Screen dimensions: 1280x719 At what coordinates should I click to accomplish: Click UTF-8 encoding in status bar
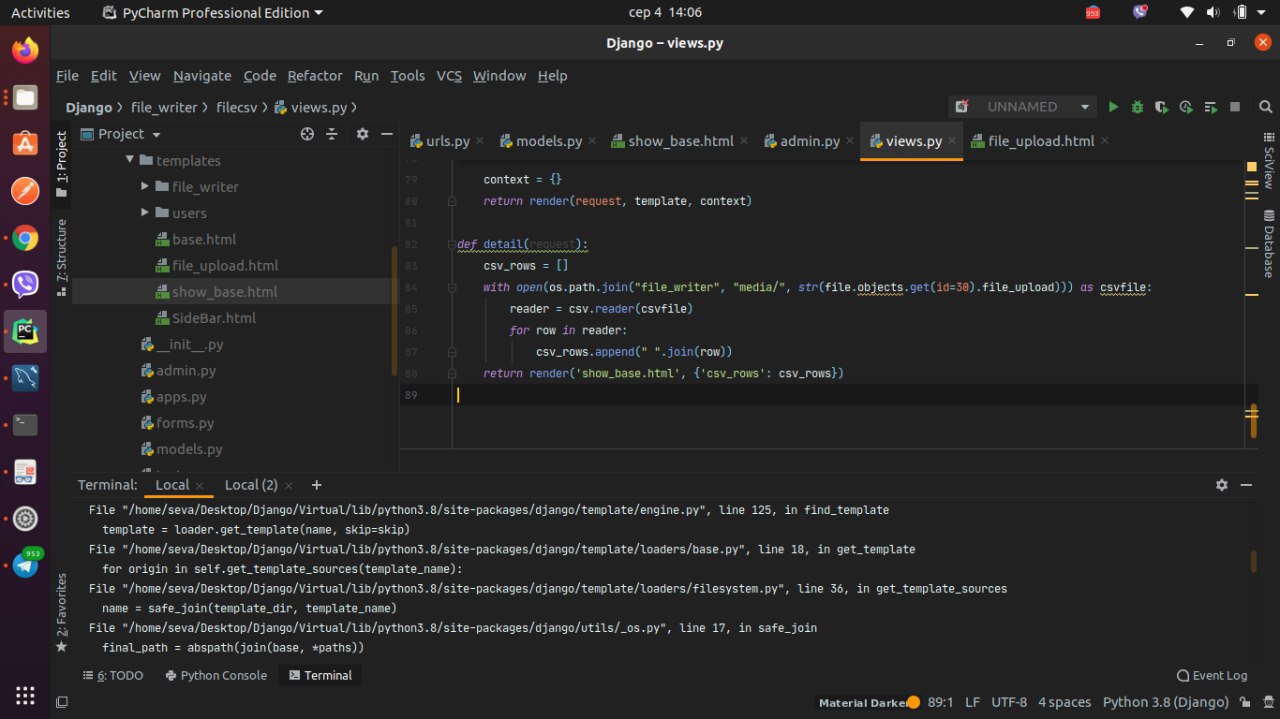click(1009, 703)
